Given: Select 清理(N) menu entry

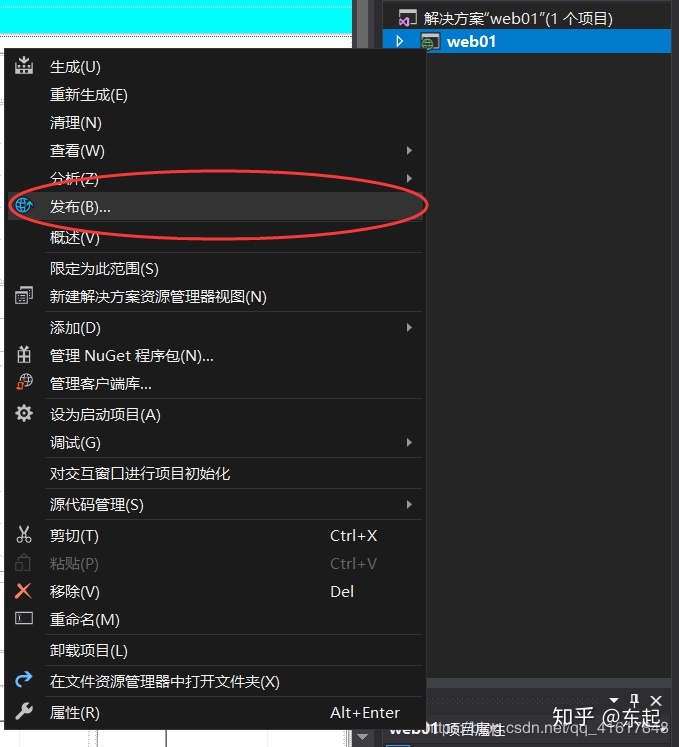Looking at the screenshot, I should pyautogui.click(x=214, y=123).
